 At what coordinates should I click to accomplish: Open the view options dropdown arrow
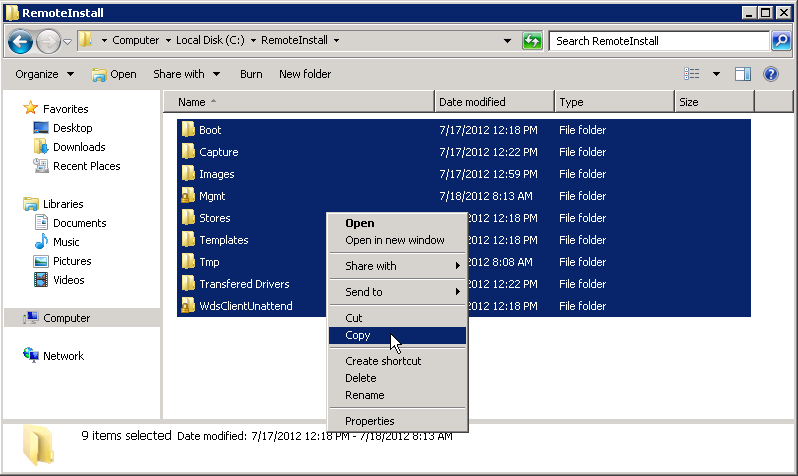click(x=716, y=74)
